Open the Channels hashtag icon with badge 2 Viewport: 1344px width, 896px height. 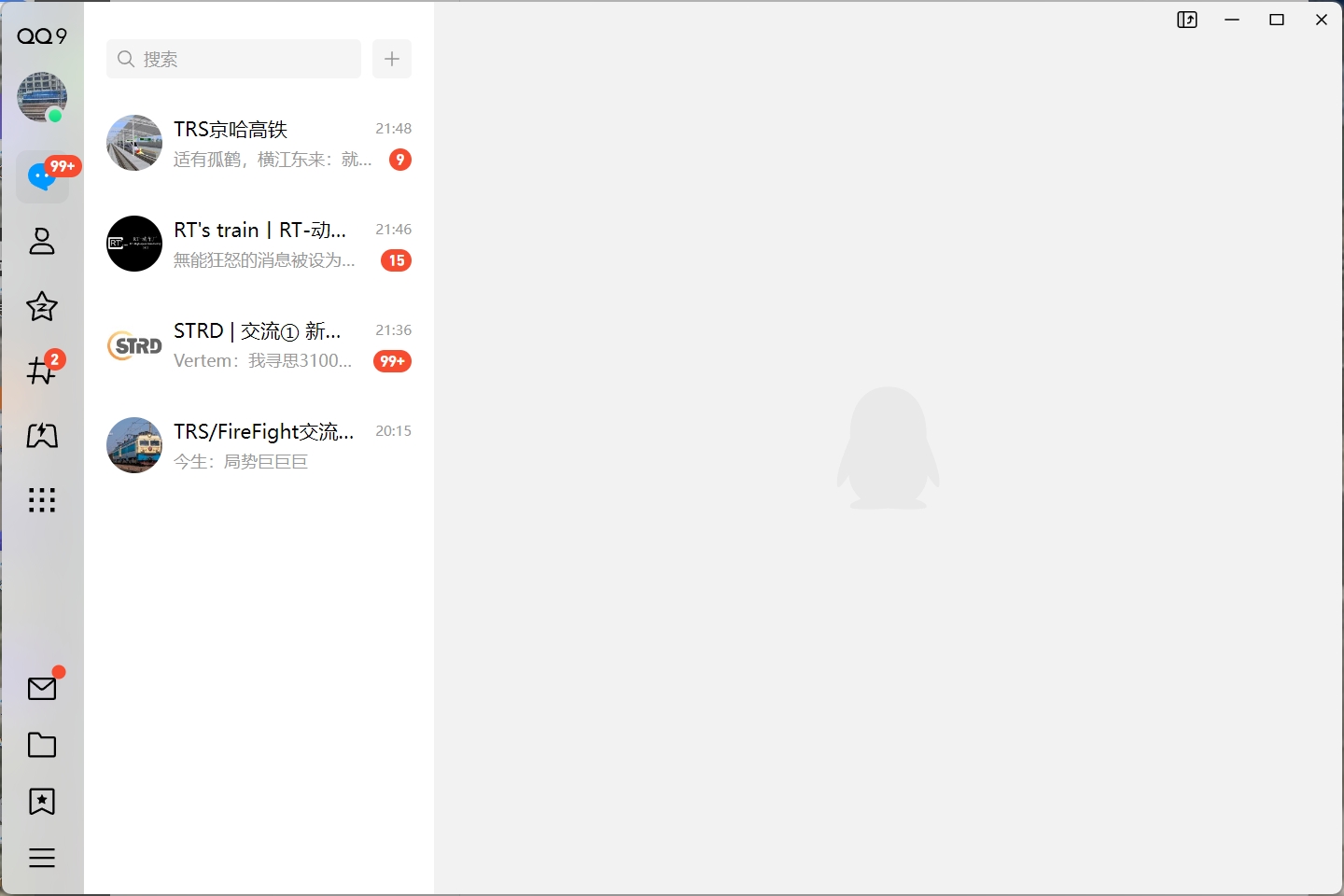tap(42, 370)
